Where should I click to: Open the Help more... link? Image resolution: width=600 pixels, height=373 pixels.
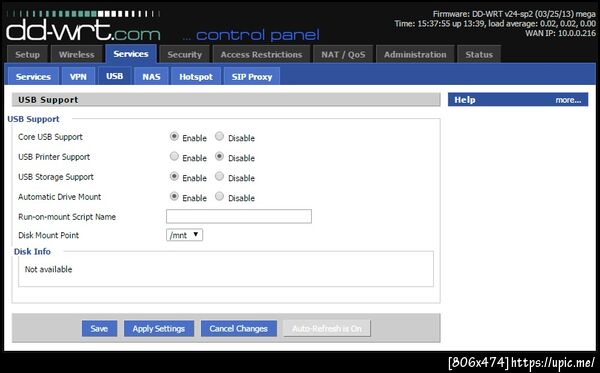point(568,100)
